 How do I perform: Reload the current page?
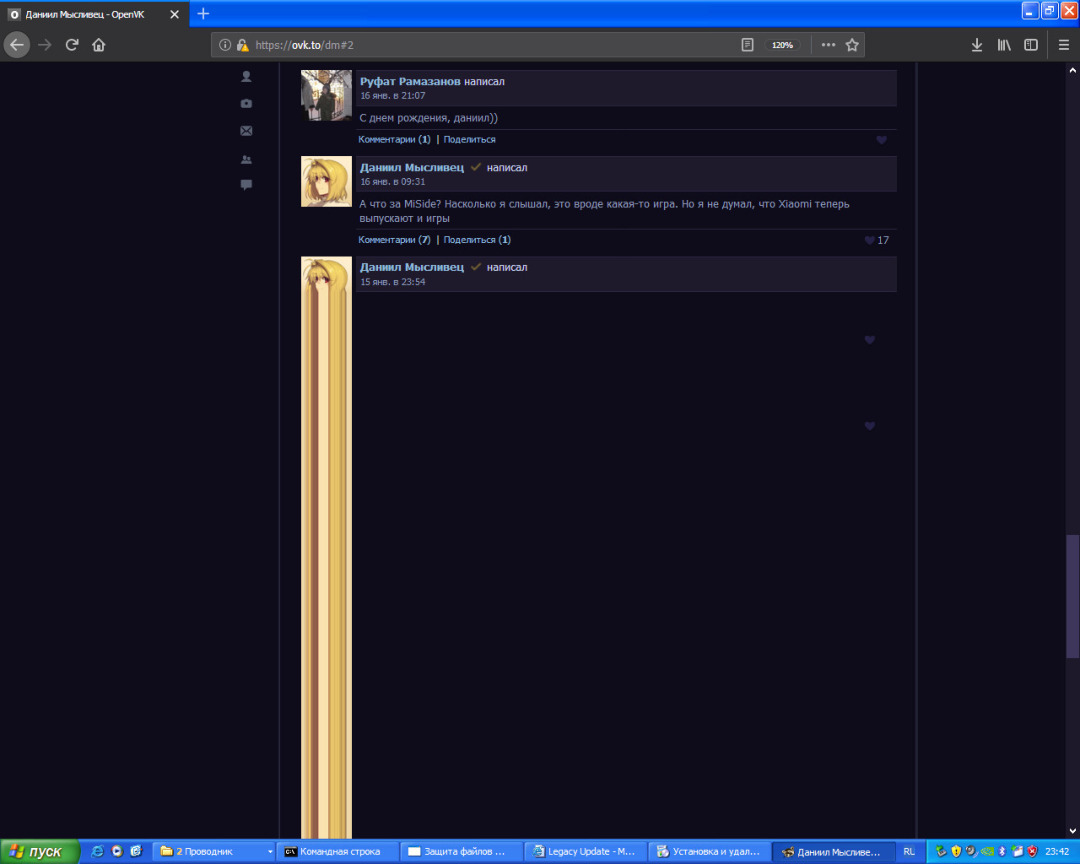[x=72, y=45]
